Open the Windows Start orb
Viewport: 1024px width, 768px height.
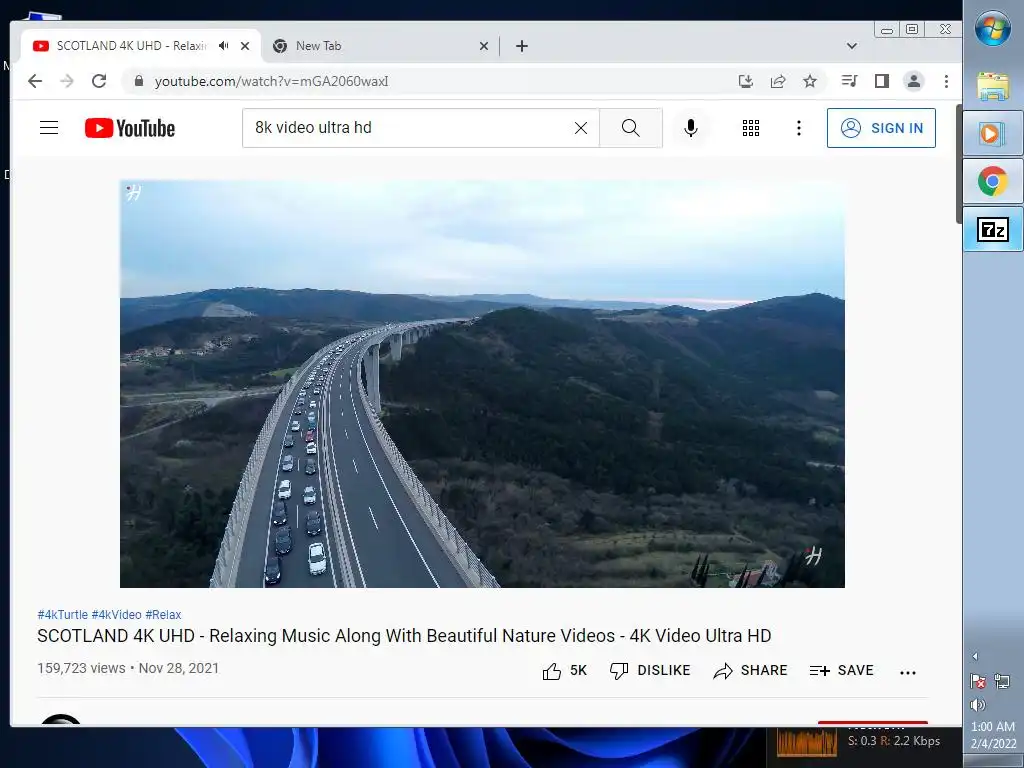(x=993, y=29)
